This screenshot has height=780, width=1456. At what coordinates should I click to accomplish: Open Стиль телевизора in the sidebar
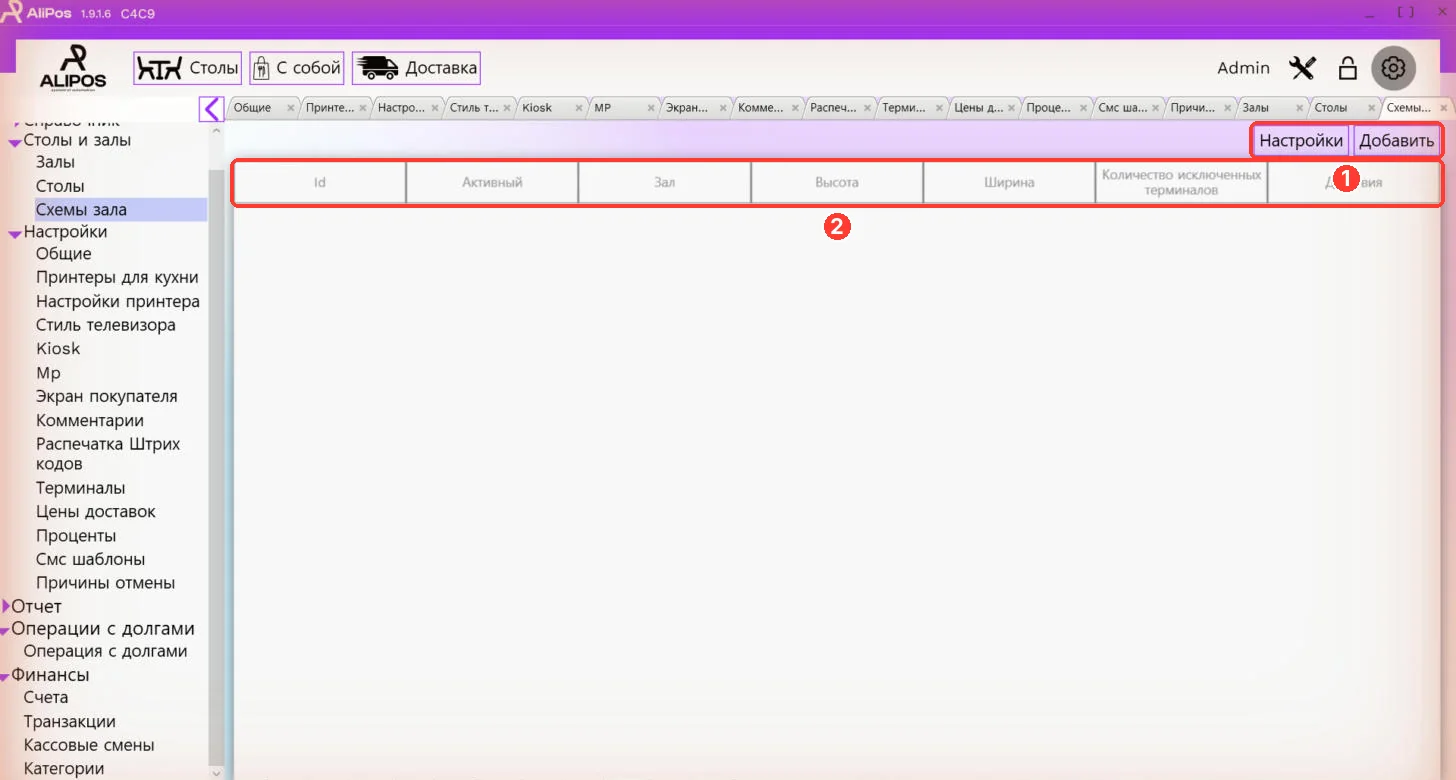106,325
